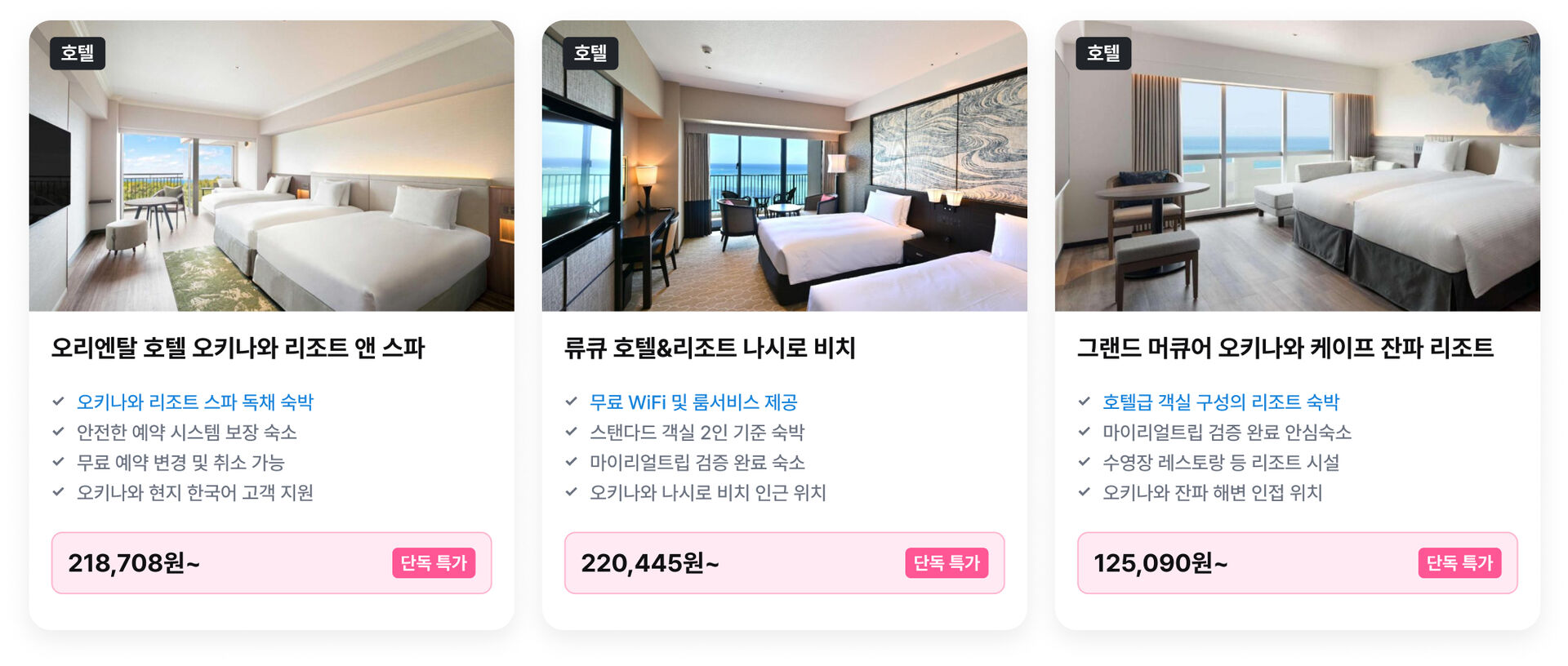The width and height of the screenshot is (1568, 666).
Task: Open the Ryukyu Hotel Nashiro Beach room photo
Action: click(785, 166)
